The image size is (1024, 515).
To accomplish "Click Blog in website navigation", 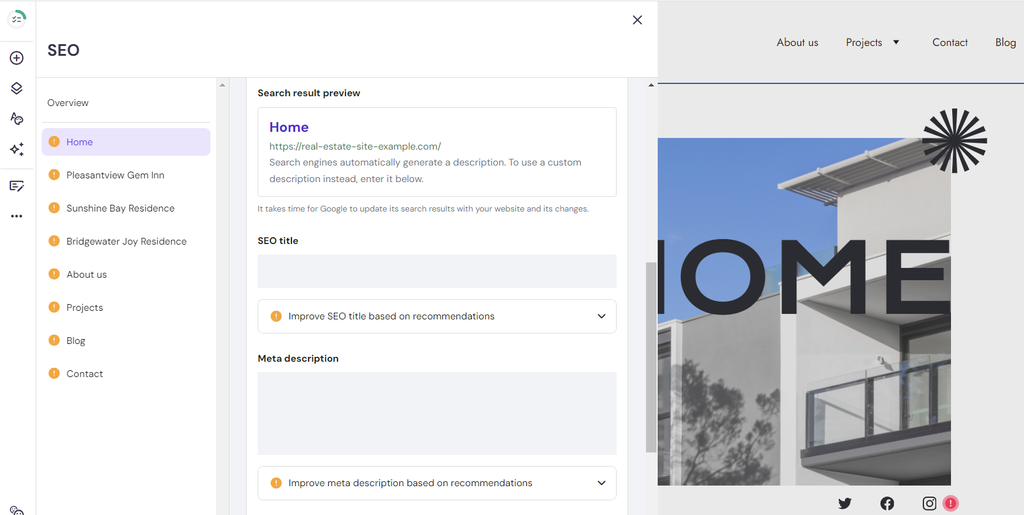I will pyautogui.click(x=1006, y=42).
